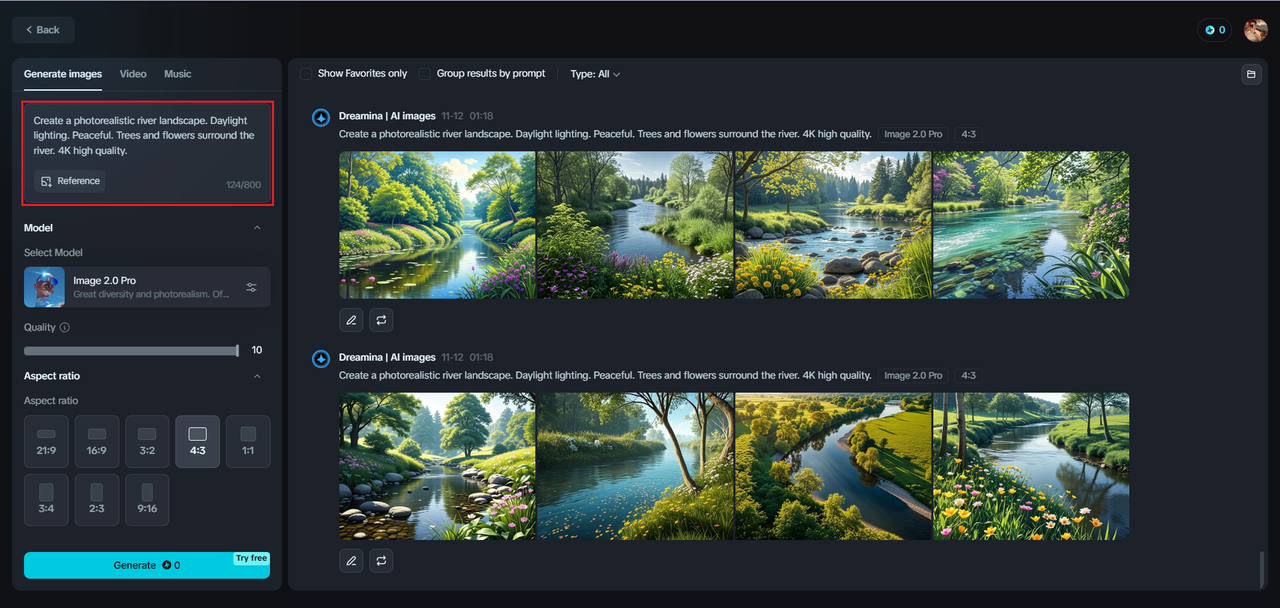Open the Image 2.0 Pro model selector
This screenshot has height=608, width=1280.
coord(147,287)
